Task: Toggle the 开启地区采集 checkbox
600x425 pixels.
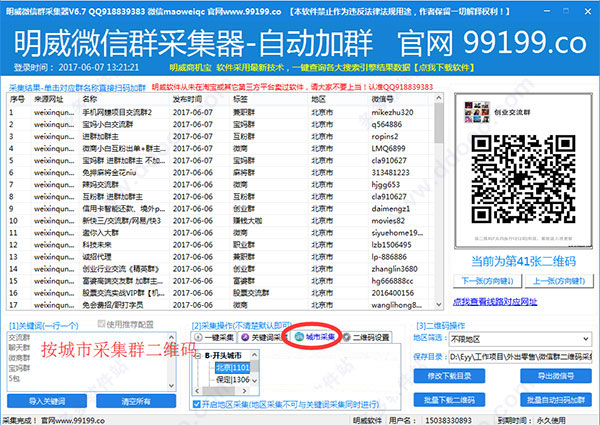Action: pyautogui.click(x=198, y=403)
